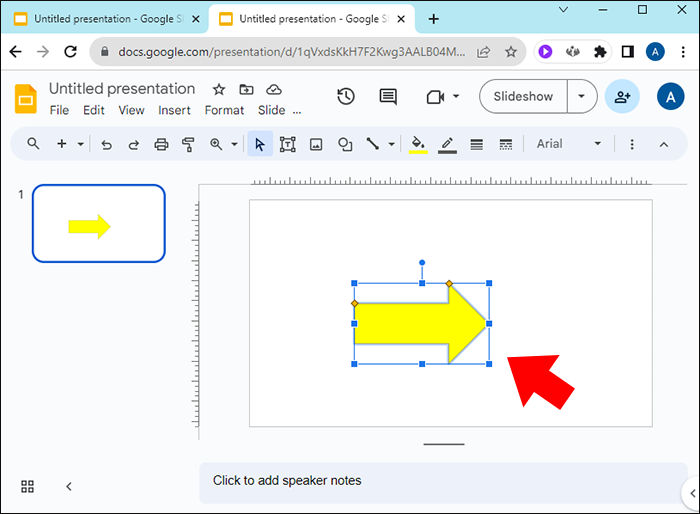Open the Slideshow options dropdown arrow
This screenshot has height=514, width=700.
[x=581, y=96]
